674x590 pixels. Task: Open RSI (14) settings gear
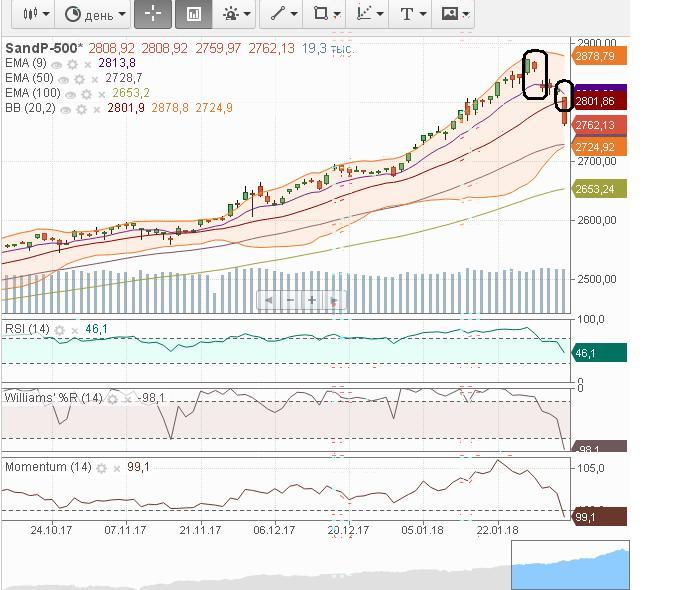pos(59,330)
